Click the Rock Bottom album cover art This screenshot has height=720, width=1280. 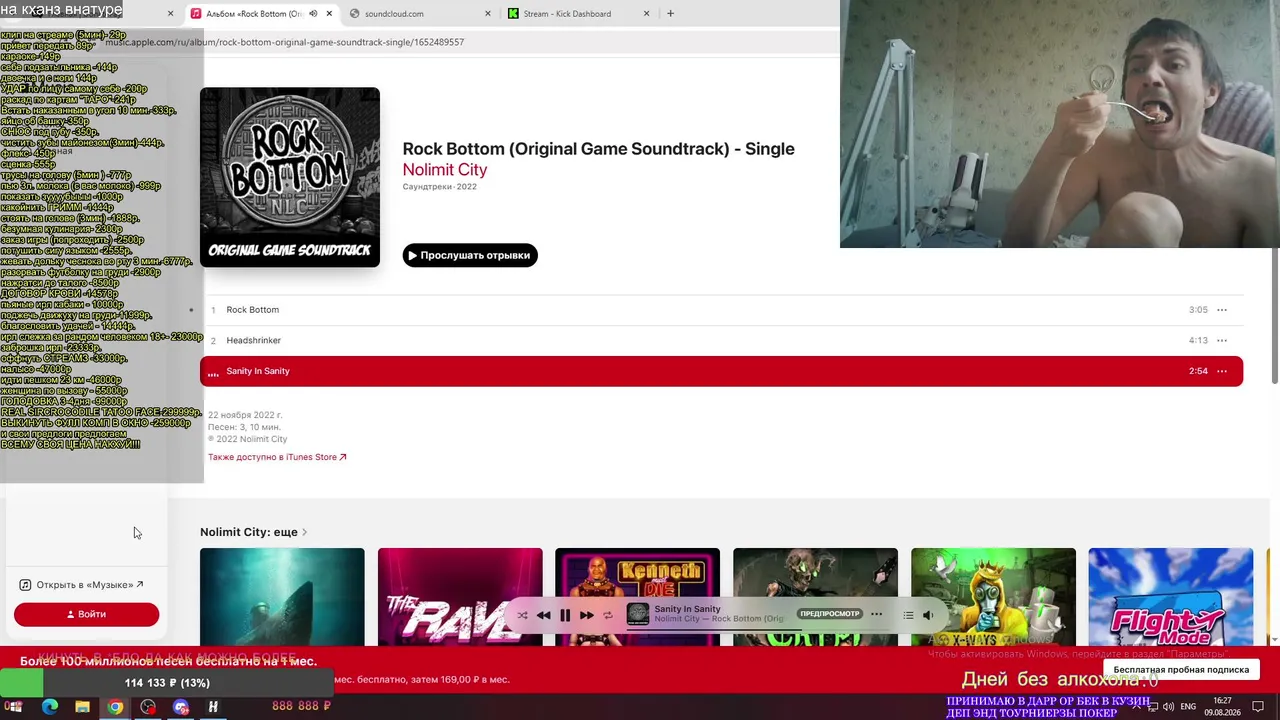(290, 177)
